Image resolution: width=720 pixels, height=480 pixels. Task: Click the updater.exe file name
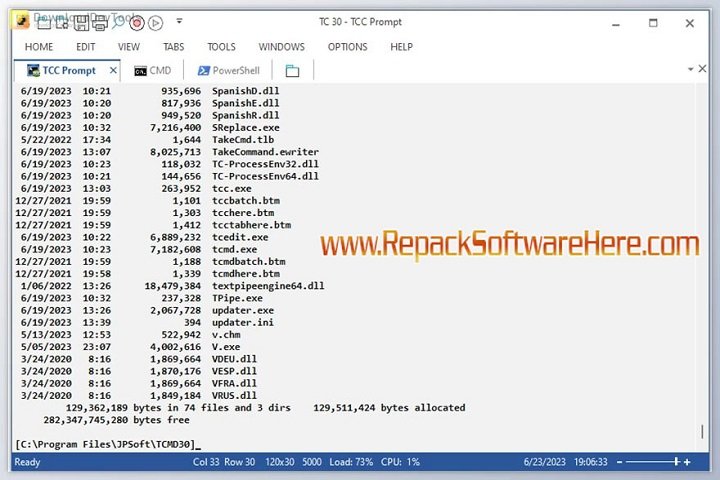243,311
